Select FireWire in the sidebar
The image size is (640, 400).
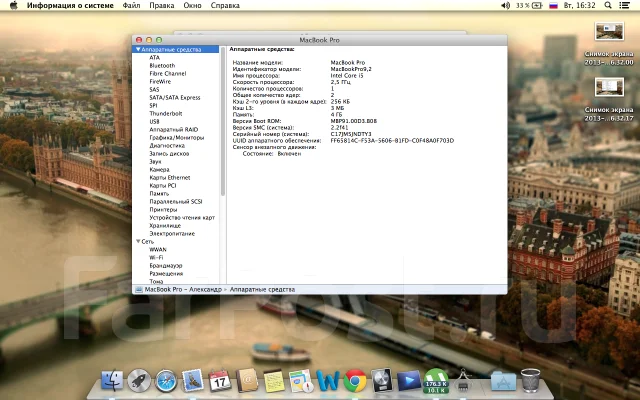click(x=160, y=82)
